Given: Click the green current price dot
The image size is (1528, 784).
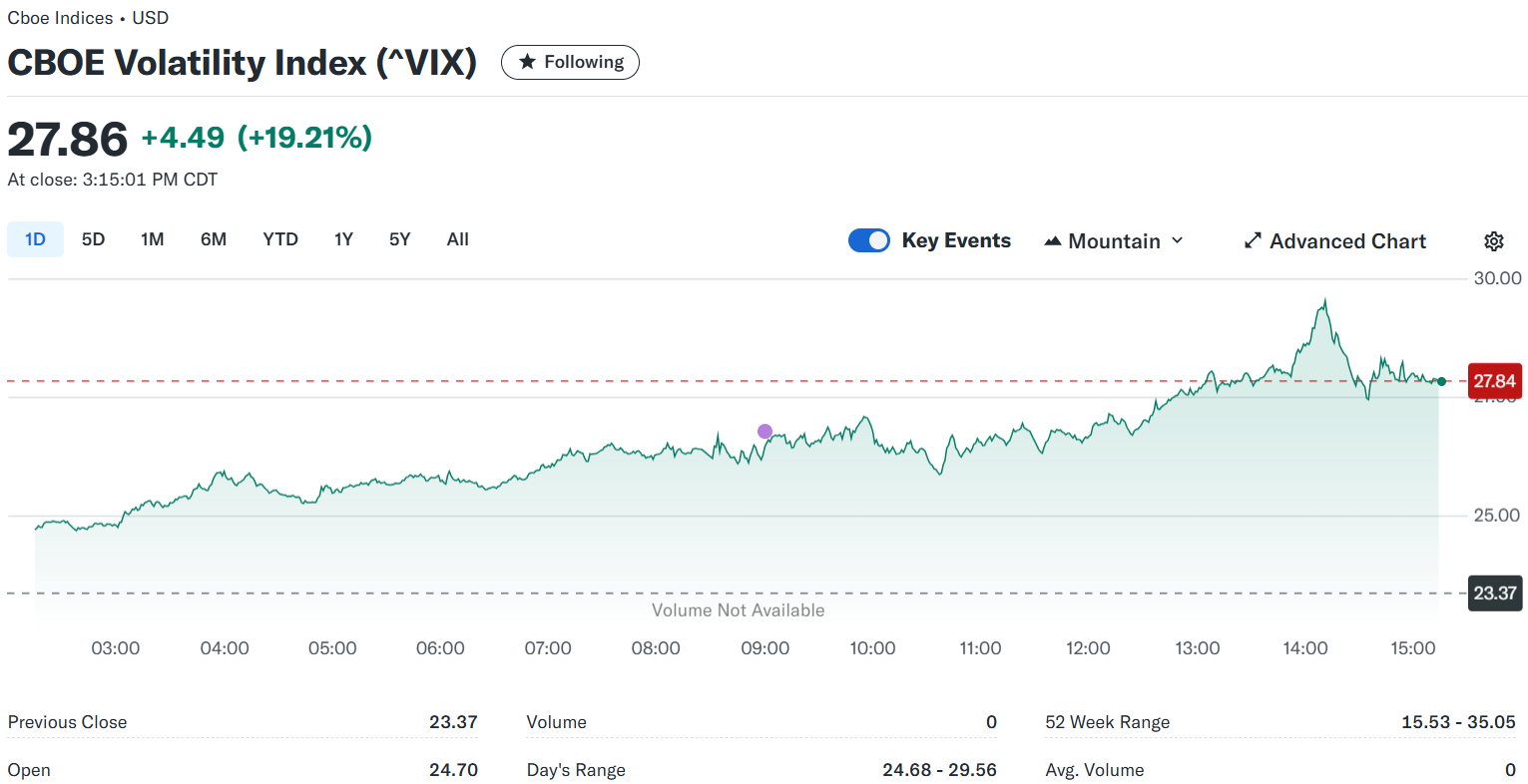Looking at the screenshot, I should (x=1441, y=381).
